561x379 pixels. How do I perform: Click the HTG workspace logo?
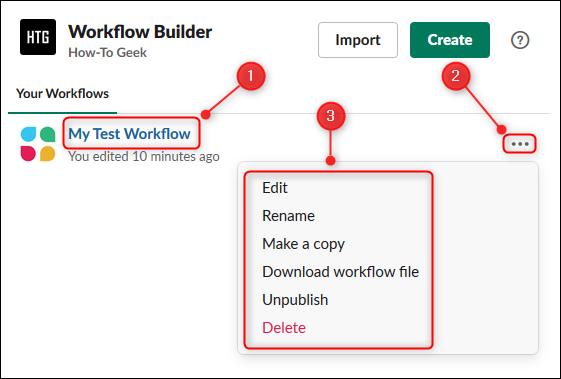[38, 37]
